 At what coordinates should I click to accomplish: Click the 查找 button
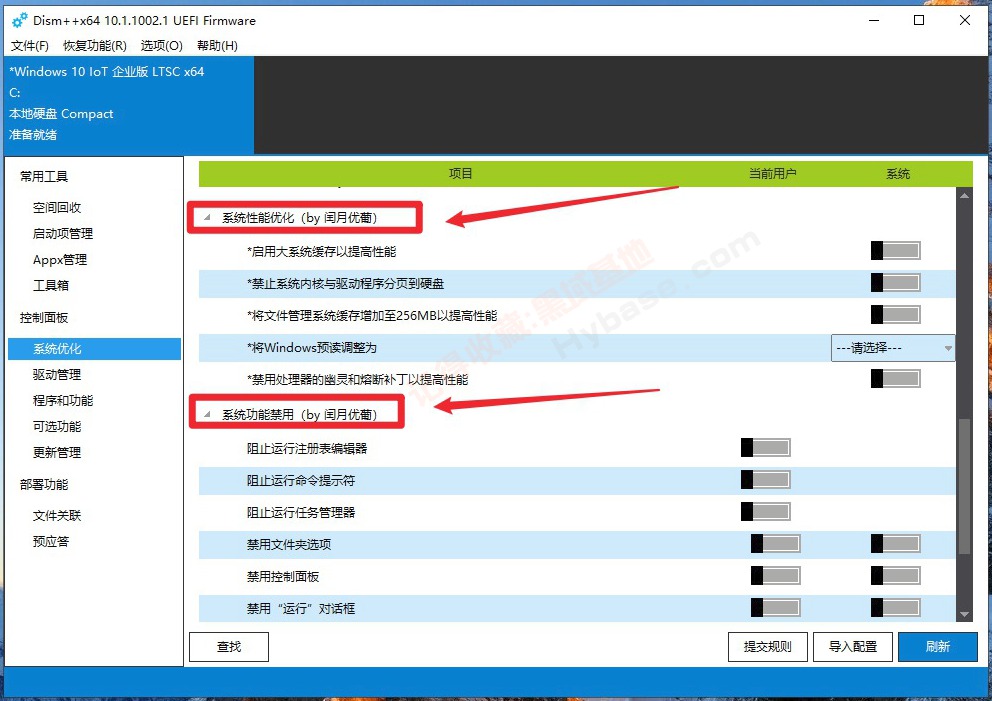coord(229,647)
